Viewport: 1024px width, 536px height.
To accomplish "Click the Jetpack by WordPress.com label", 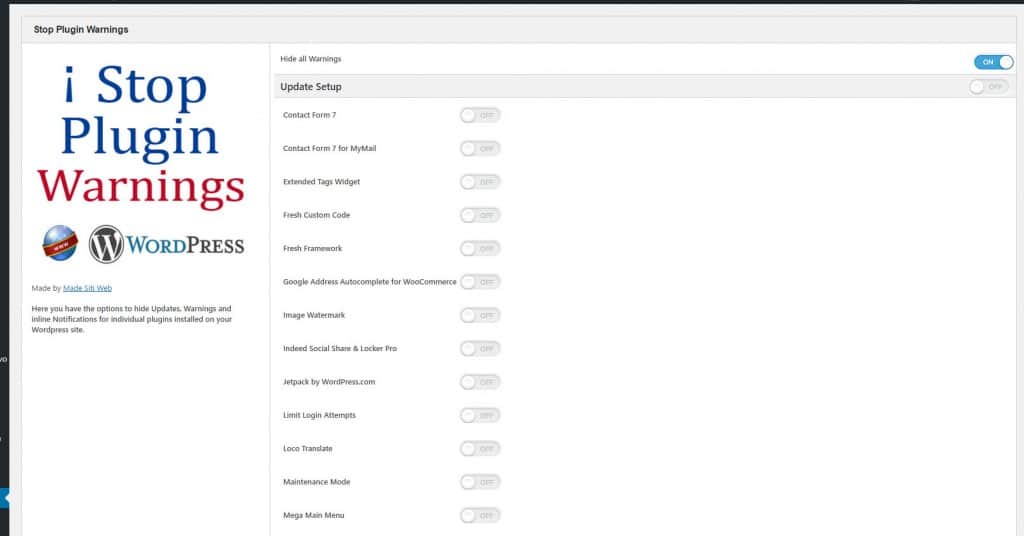I will 329,382.
